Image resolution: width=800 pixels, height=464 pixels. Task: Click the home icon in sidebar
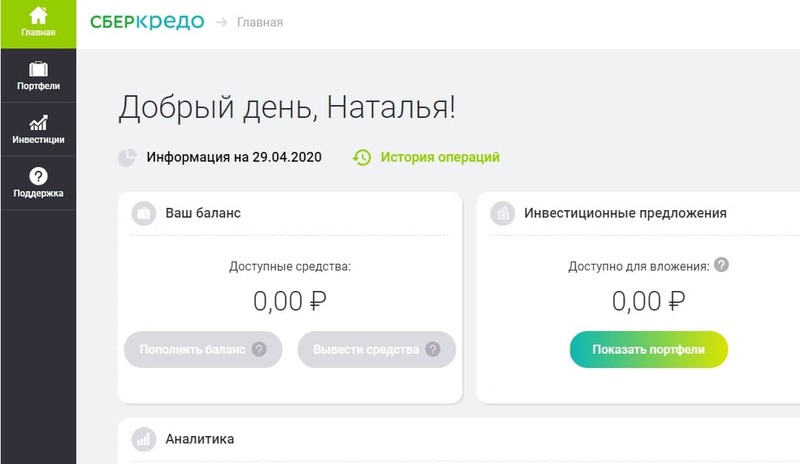pyautogui.click(x=38, y=16)
